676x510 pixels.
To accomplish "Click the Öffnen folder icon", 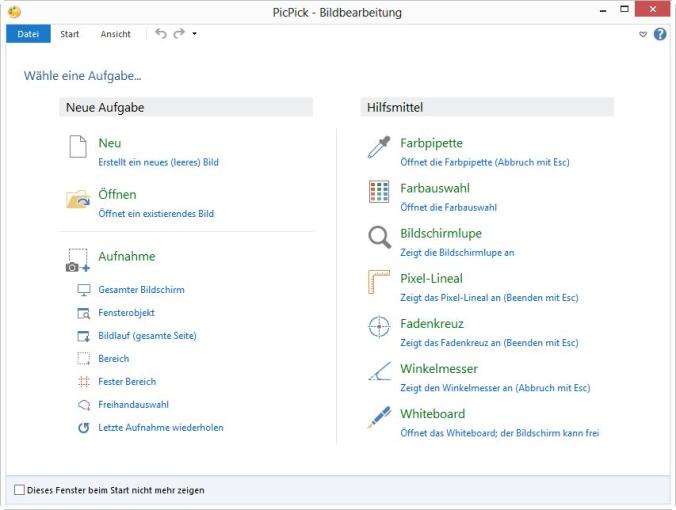I will (78, 198).
